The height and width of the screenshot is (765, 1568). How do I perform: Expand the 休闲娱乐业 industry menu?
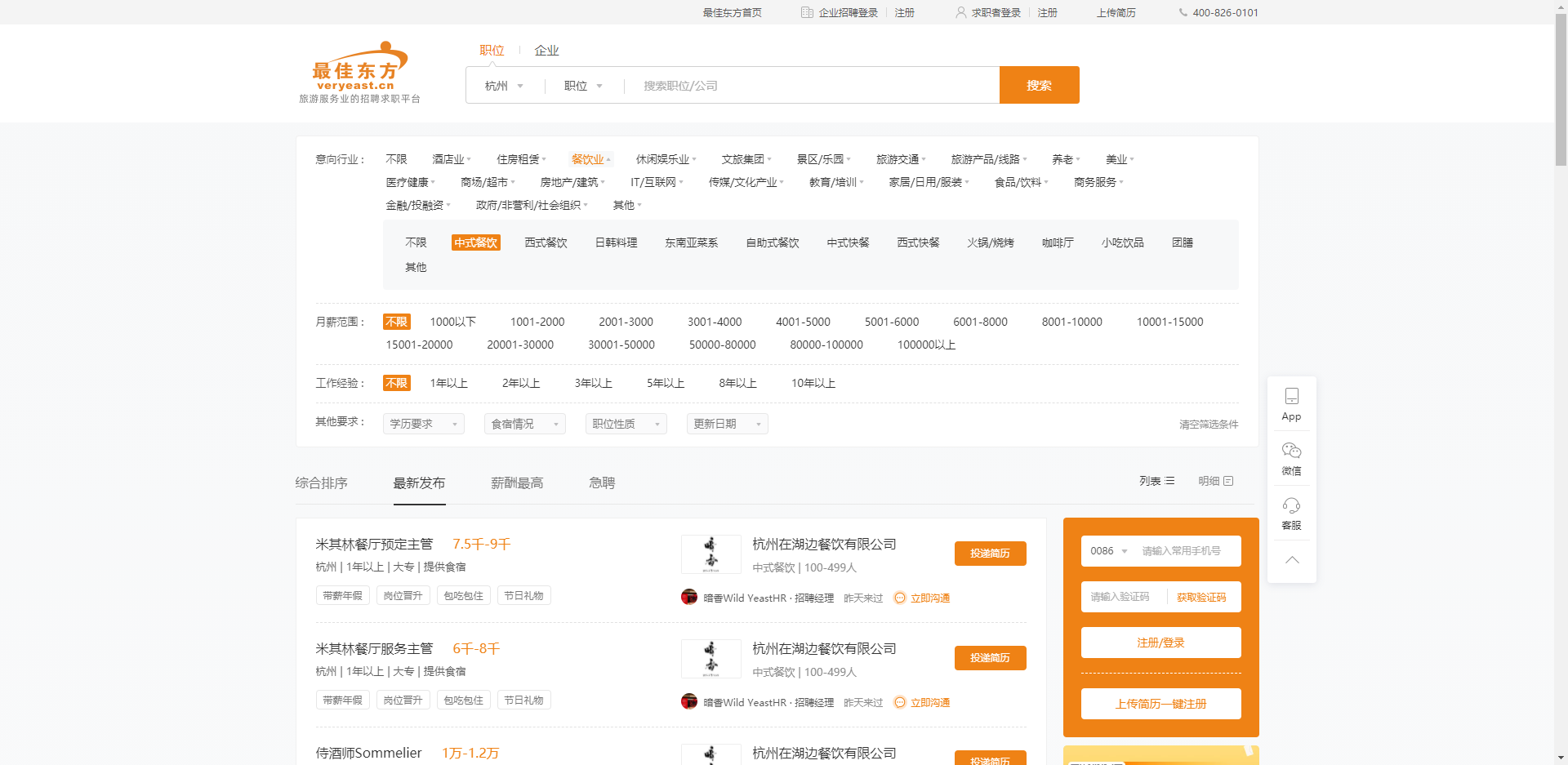tap(666, 159)
